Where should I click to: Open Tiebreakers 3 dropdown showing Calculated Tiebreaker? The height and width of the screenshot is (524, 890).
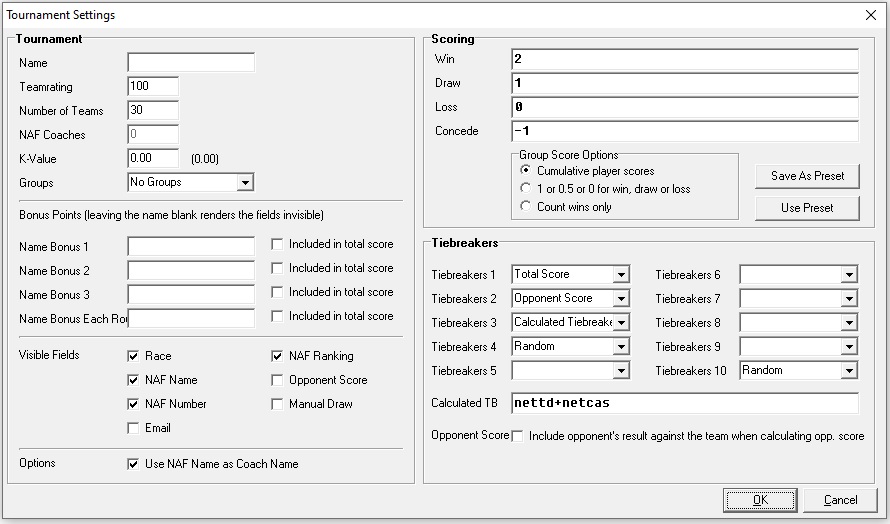pos(570,322)
